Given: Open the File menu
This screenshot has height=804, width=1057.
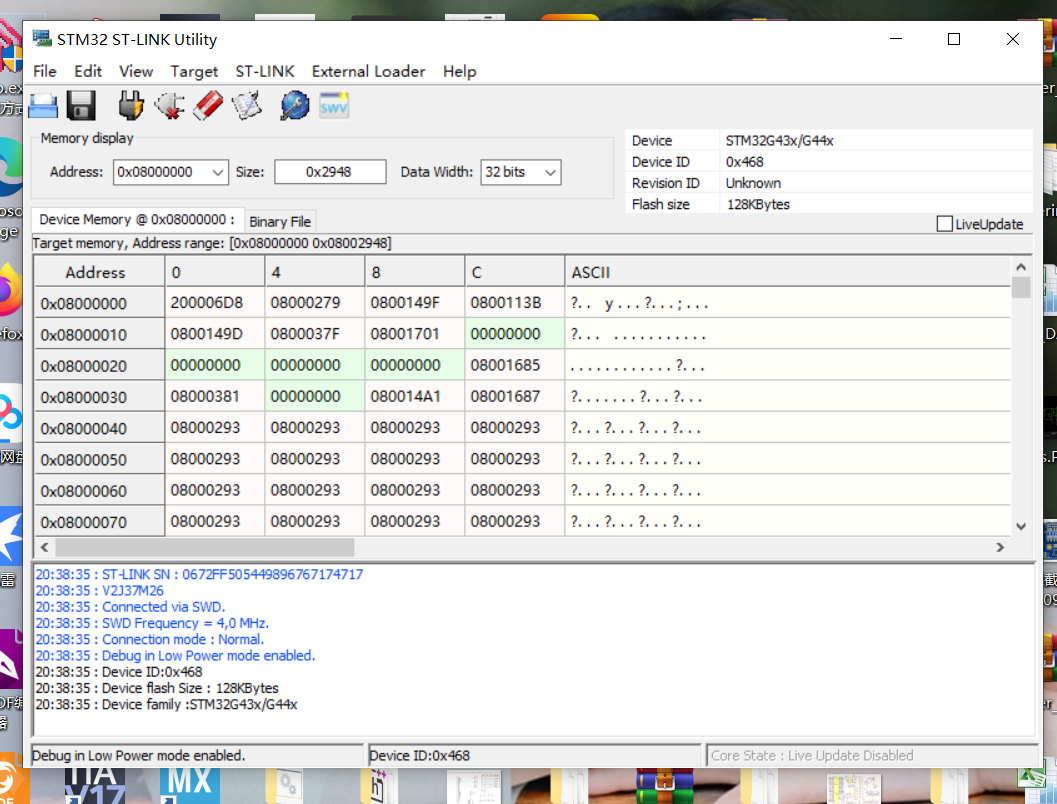Looking at the screenshot, I should 44,71.
